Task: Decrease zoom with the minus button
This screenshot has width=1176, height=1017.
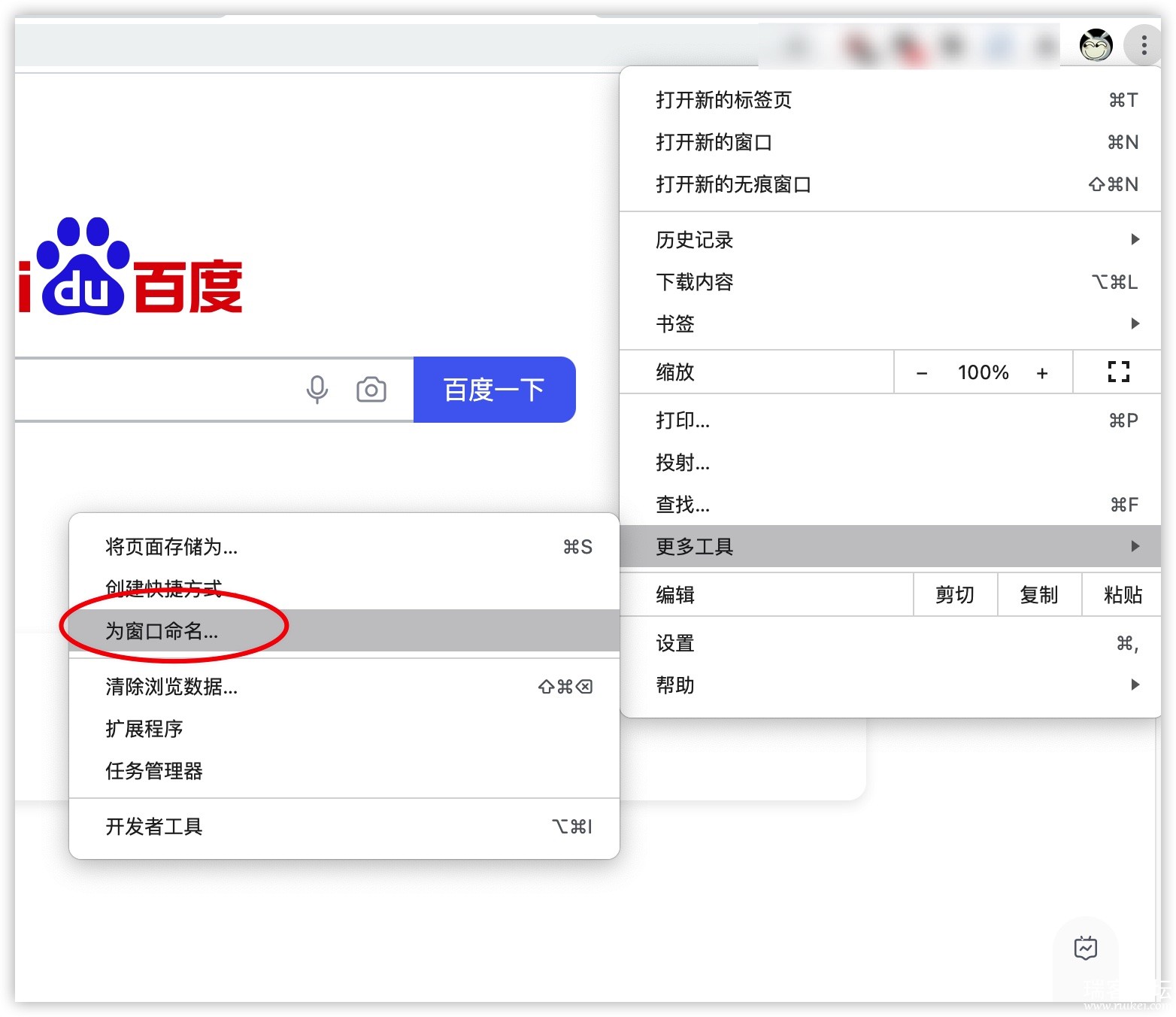Action: pos(922,372)
